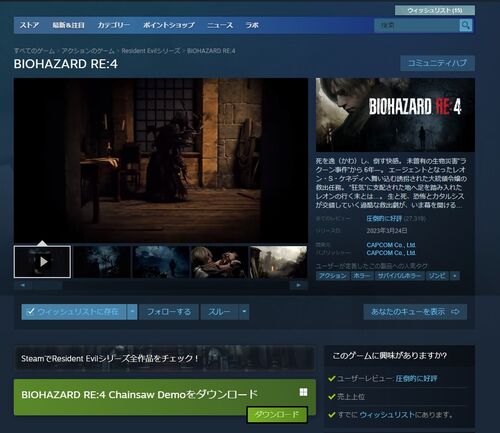Open the ストア menu
500x433 pixels.
tap(29, 25)
